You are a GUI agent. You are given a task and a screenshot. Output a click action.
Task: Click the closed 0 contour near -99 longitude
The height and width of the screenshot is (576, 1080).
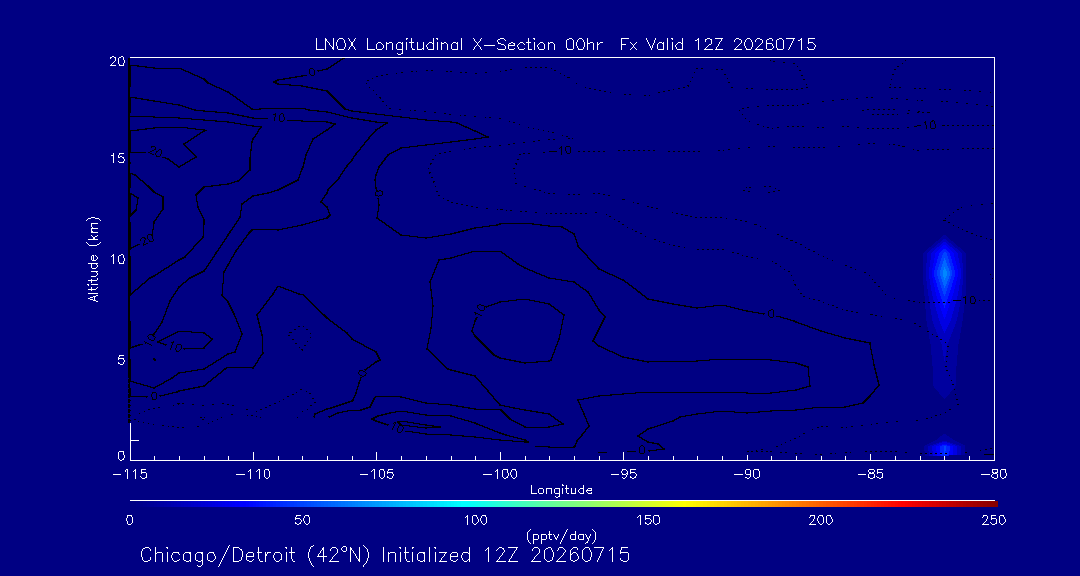coord(519,331)
